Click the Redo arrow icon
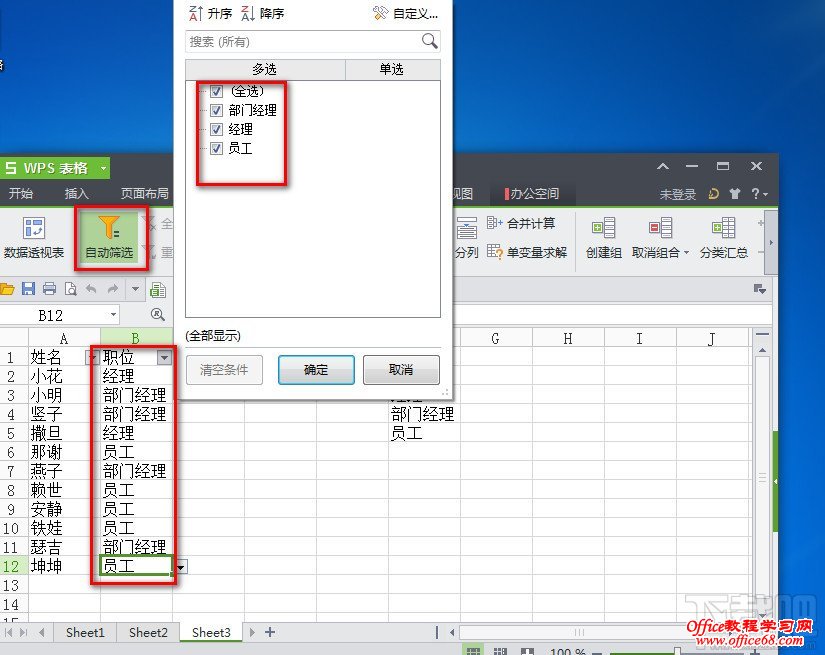This screenshot has height=655, width=825. [113, 288]
